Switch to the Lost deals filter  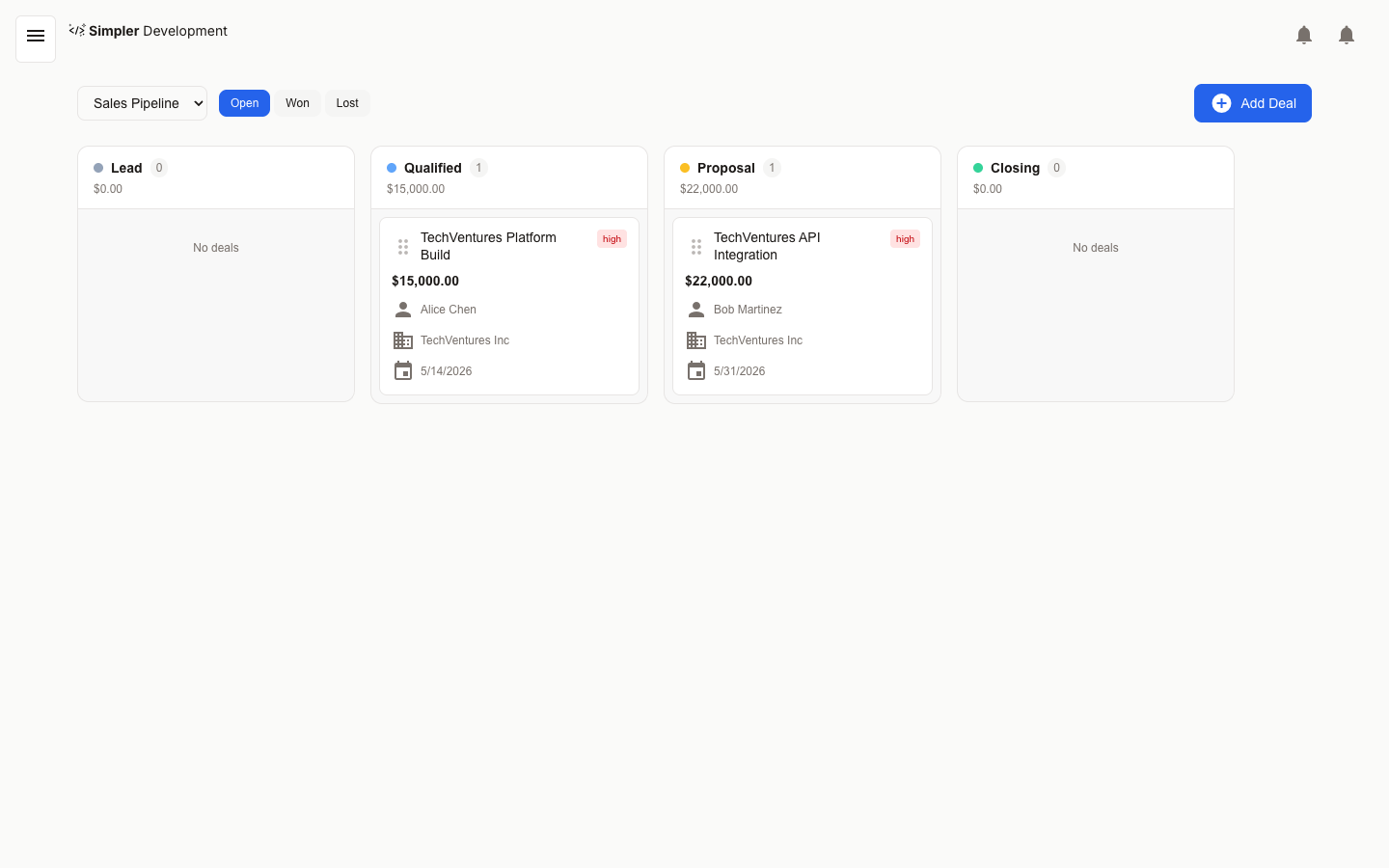tap(347, 103)
